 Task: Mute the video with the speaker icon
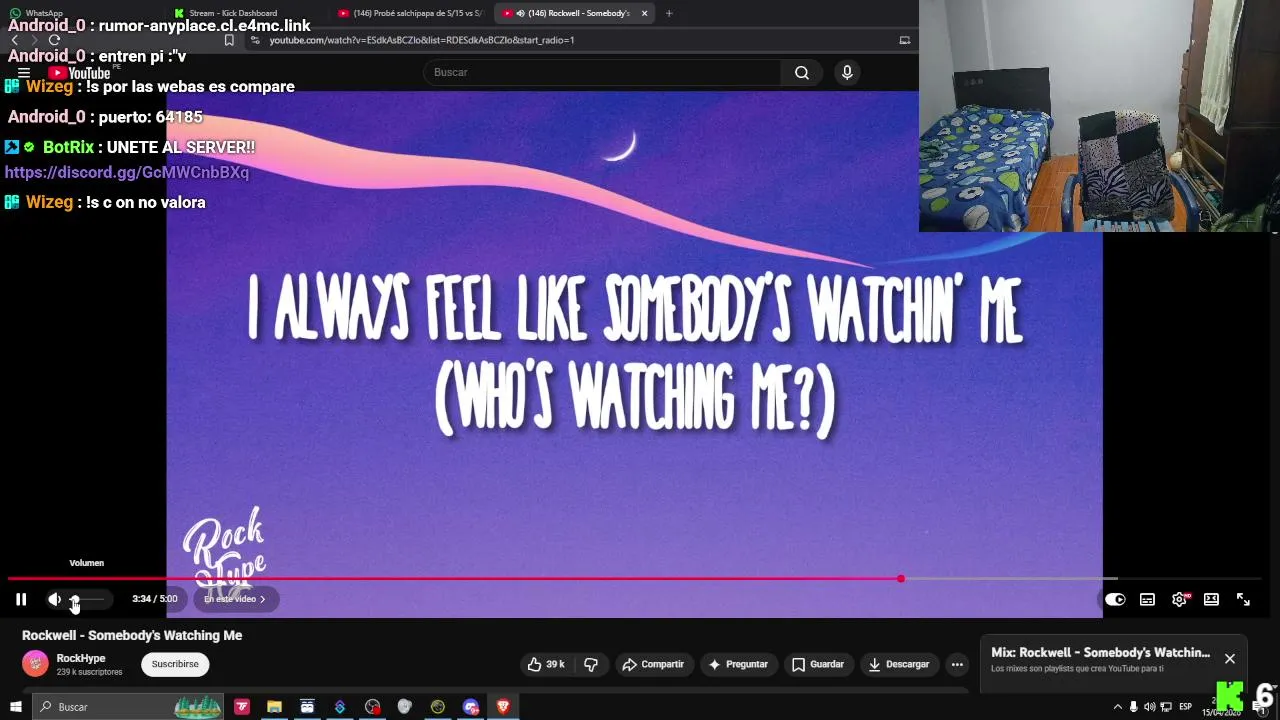click(54, 599)
